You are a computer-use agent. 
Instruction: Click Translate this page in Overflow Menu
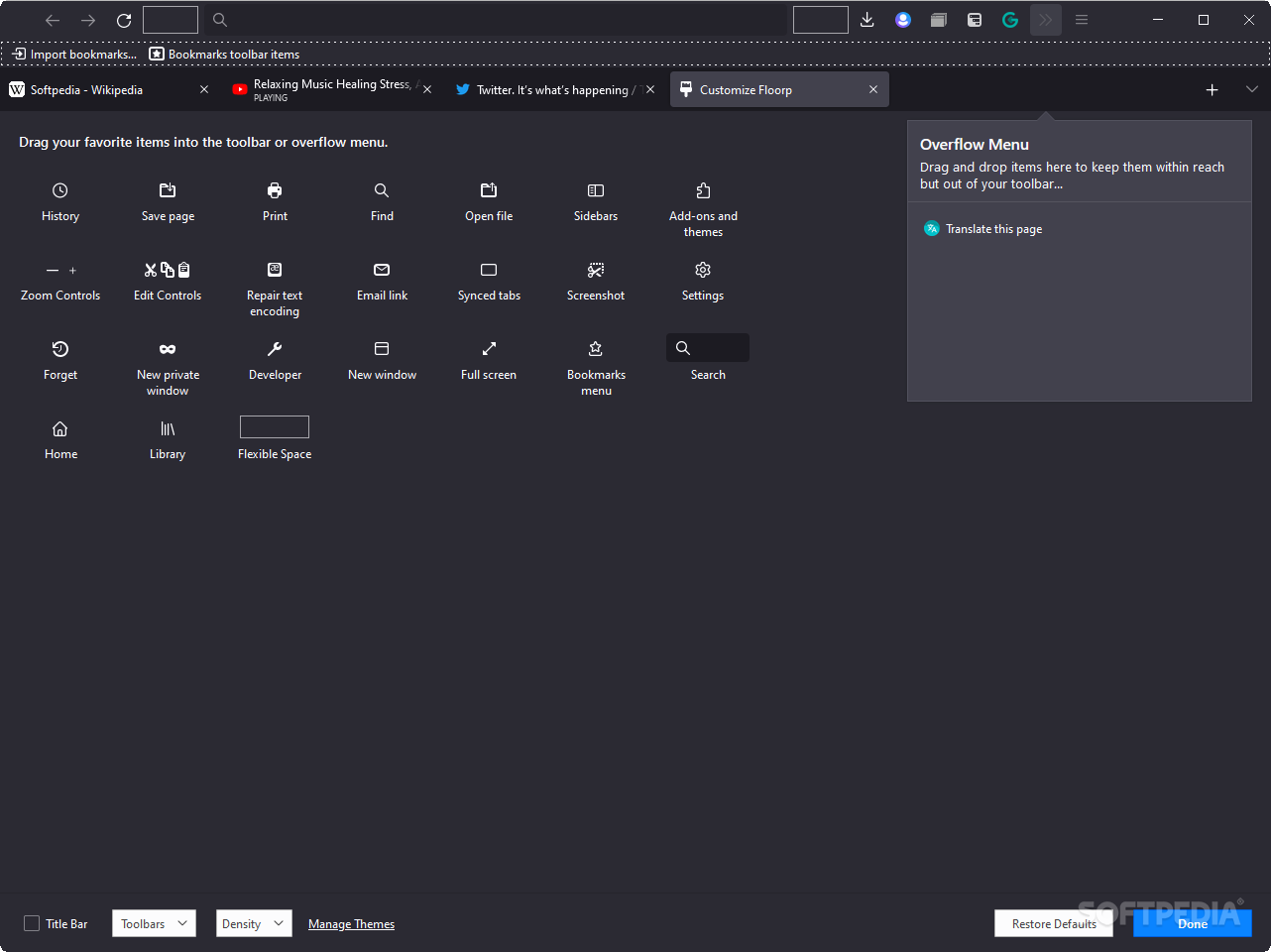(982, 229)
